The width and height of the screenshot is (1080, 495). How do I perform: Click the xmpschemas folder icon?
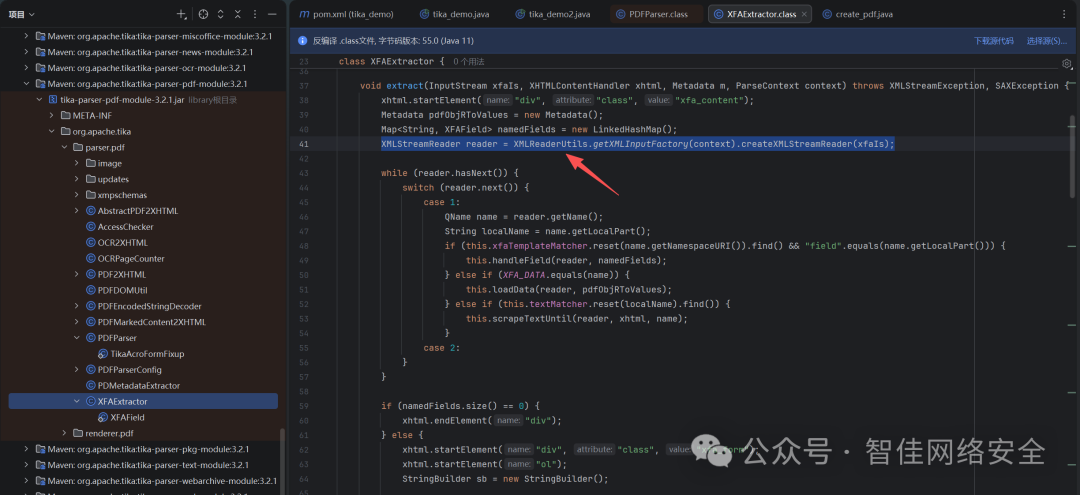pos(90,195)
